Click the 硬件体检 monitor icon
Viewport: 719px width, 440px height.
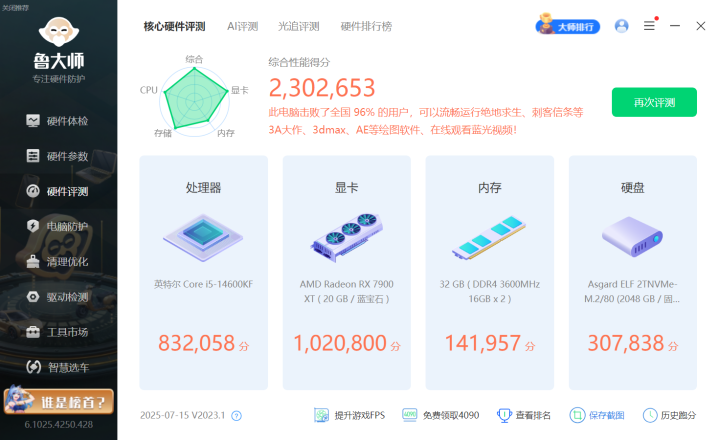pyautogui.click(x=33, y=121)
